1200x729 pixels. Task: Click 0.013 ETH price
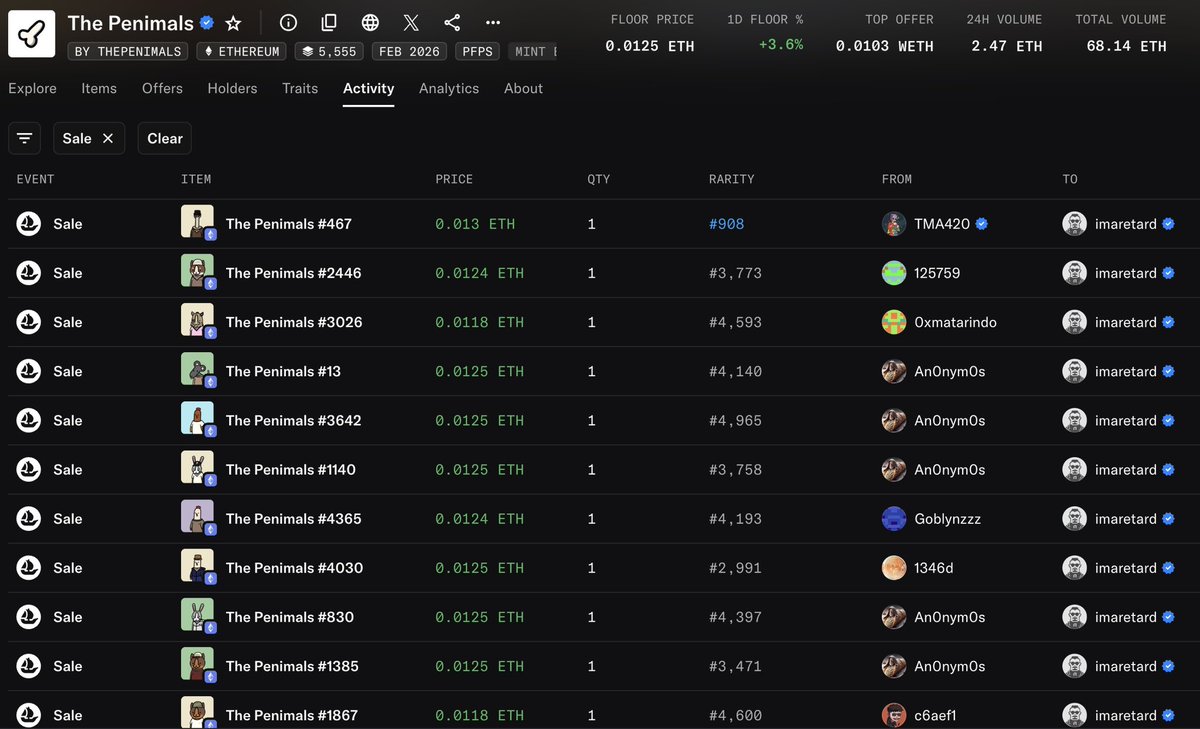475,224
